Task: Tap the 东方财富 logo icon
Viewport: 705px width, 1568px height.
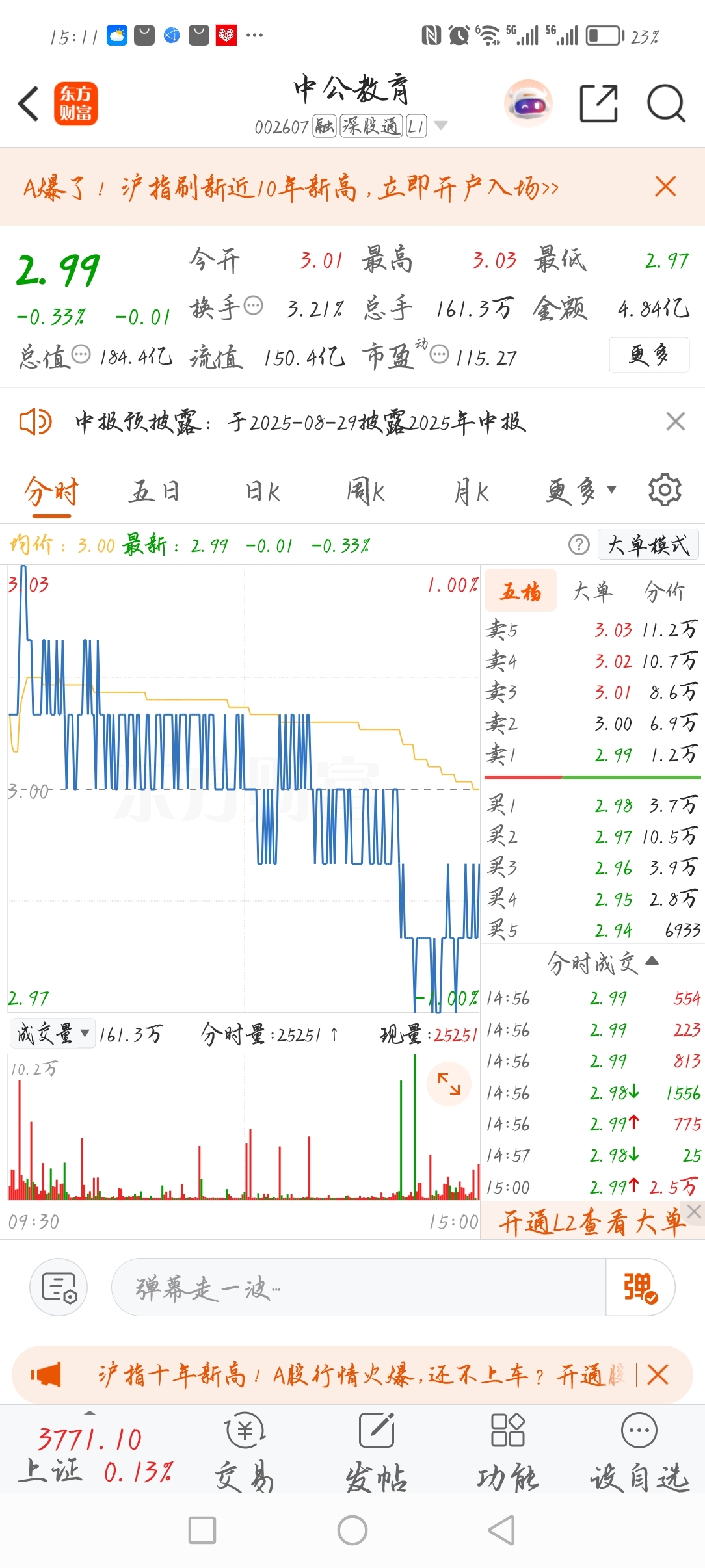Action: tap(75, 103)
